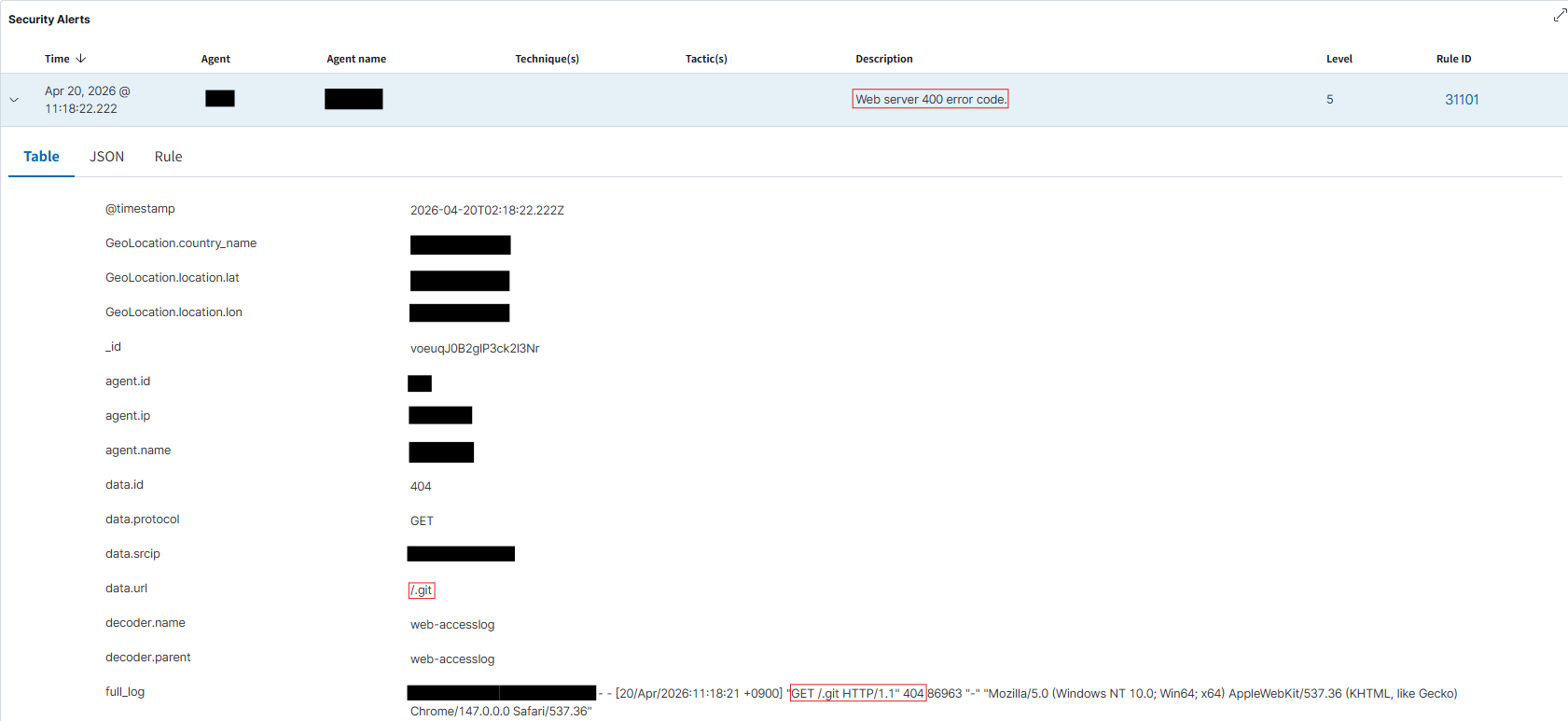The width and height of the screenshot is (1568, 721).
Task: Click the data.srcip field name
Action: click(x=132, y=554)
